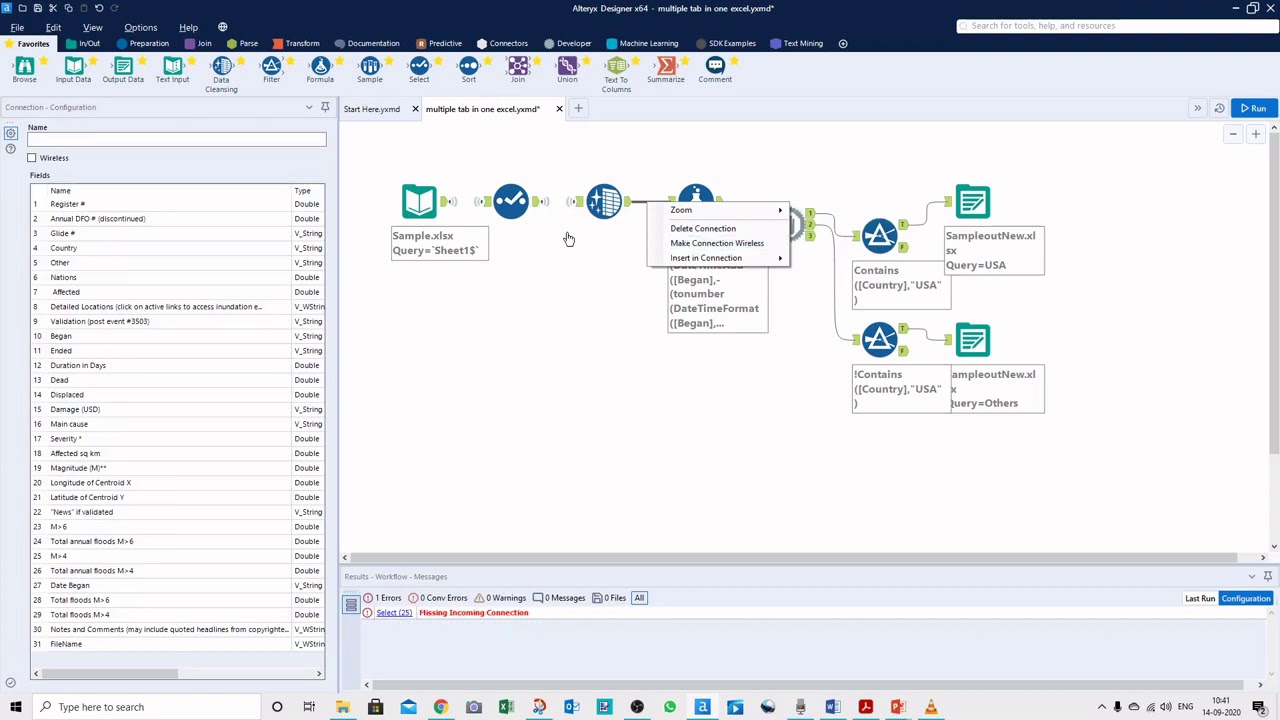Screen dimensions: 1280x720
Task: Toggle the 1 Errors message filter
Action: [382, 598]
